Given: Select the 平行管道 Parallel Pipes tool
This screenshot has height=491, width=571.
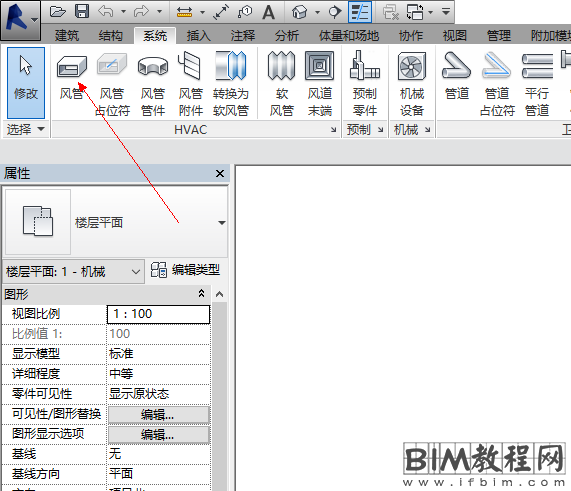Looking at the screenshot, I should [x=537, y=84].
